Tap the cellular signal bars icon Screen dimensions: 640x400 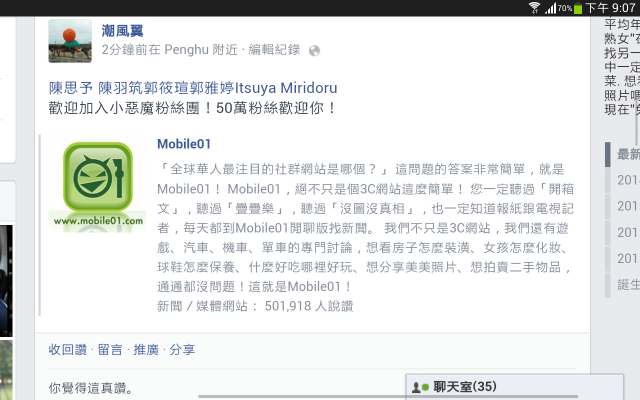[x=550, y=8]
